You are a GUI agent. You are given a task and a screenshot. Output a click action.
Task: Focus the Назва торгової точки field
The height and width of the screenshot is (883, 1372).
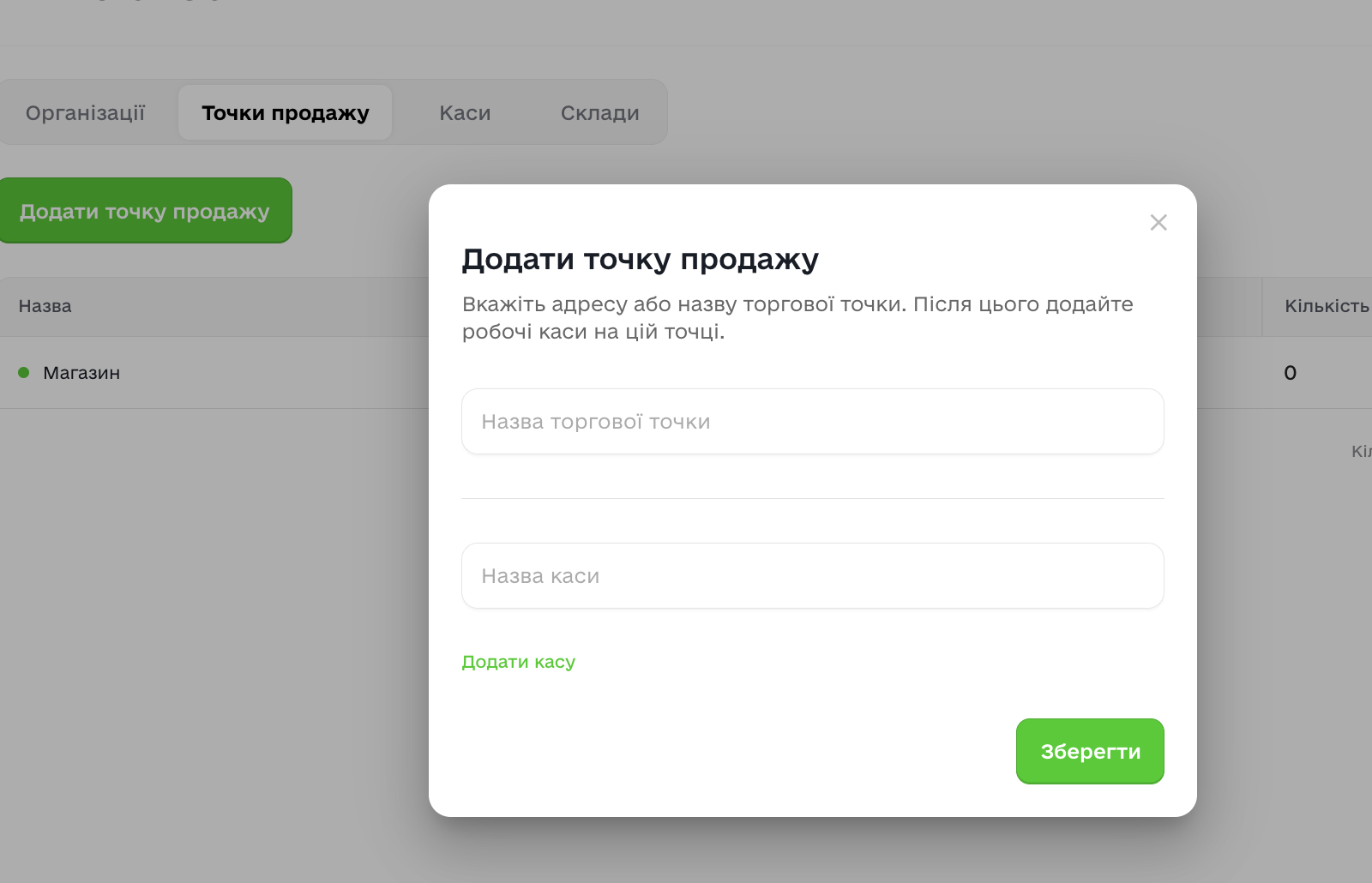pyautogui.click(x=812, y=422)
